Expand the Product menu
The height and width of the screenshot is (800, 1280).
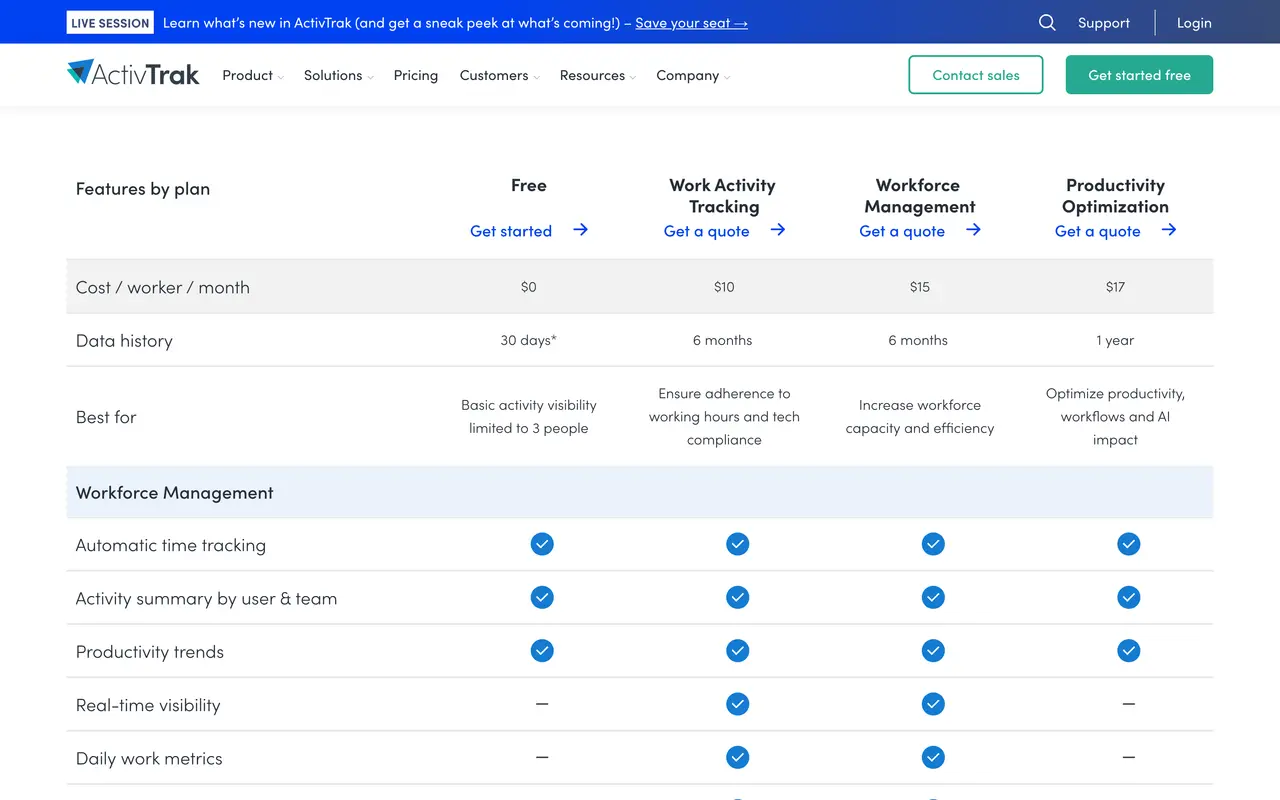[253, 75]
